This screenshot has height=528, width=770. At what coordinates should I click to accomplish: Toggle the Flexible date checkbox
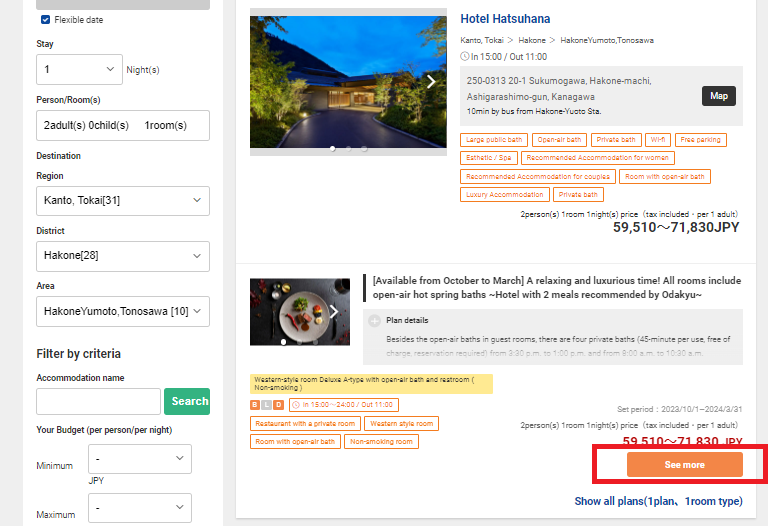point(46,20)
